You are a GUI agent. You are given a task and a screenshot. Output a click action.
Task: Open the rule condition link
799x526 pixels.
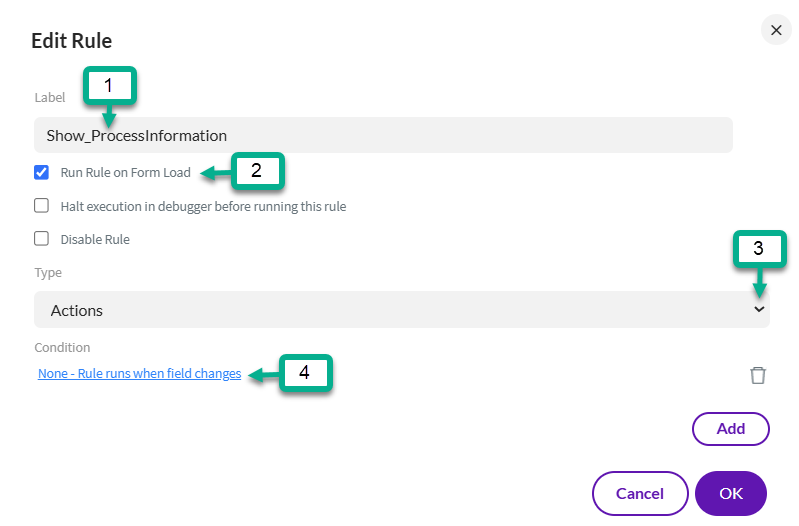coord(139,374)
